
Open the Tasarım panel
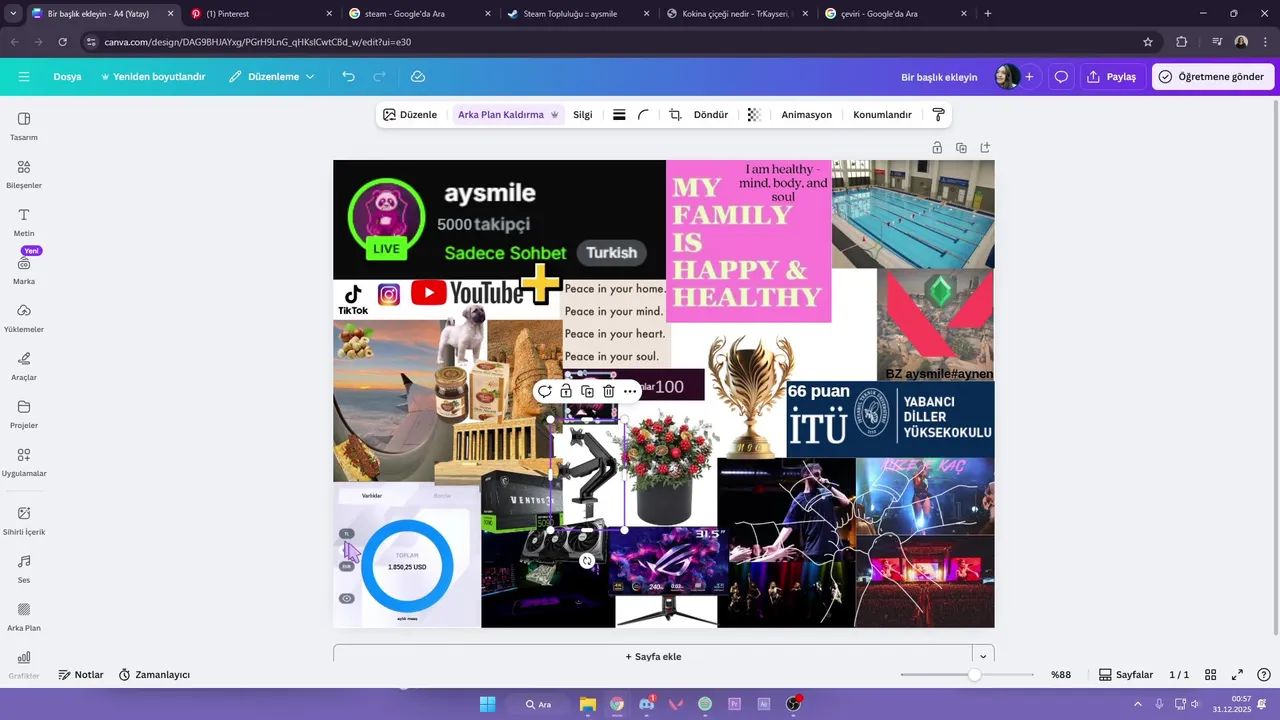tap(24, 126)
